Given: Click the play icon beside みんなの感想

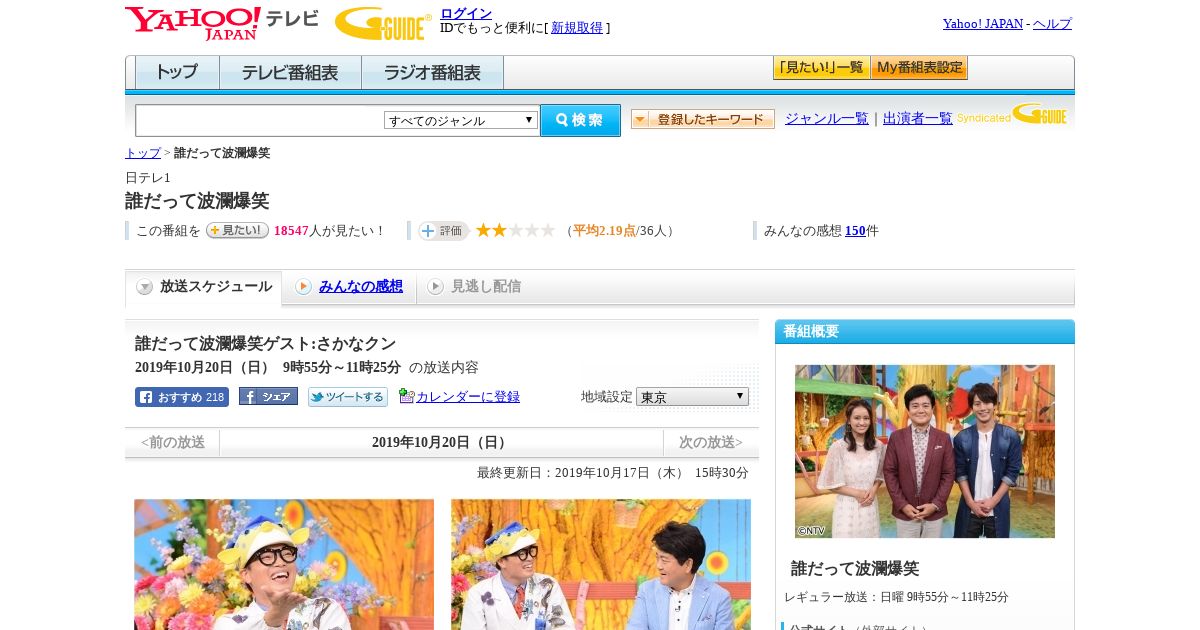Looking at the screenshot, I should pos(303,287).
